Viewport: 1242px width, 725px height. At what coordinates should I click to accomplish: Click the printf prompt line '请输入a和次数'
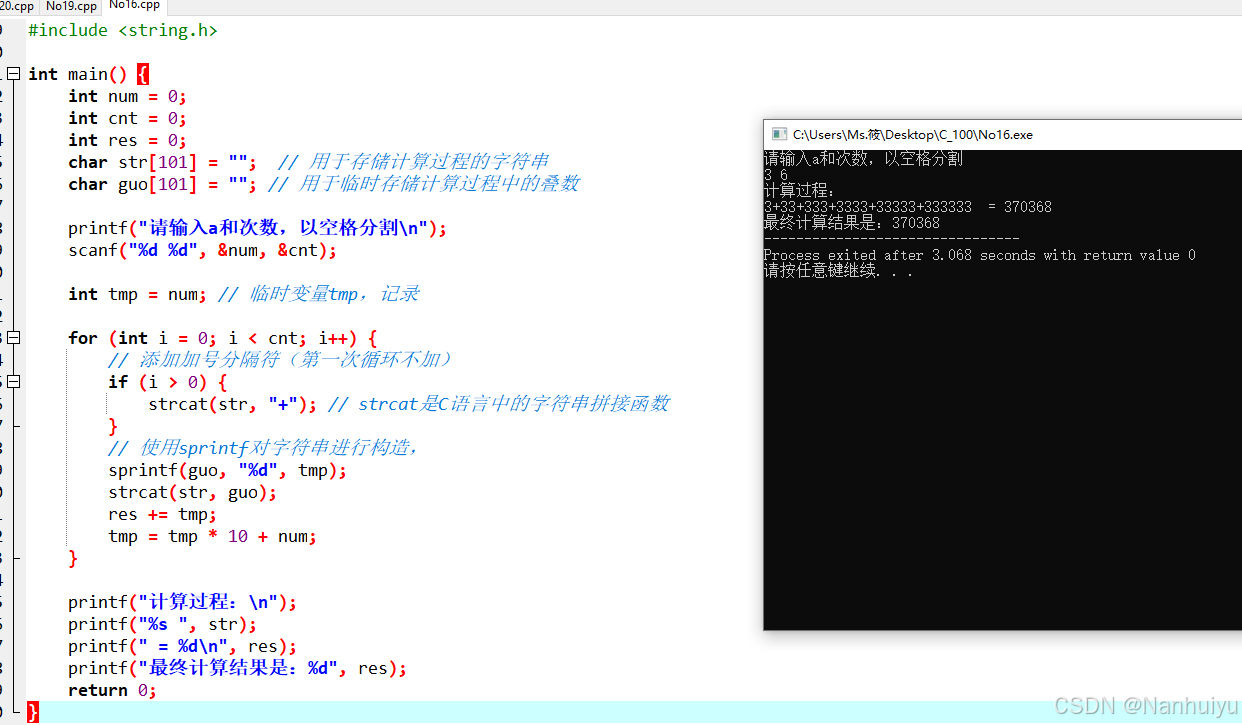[258, 228]
